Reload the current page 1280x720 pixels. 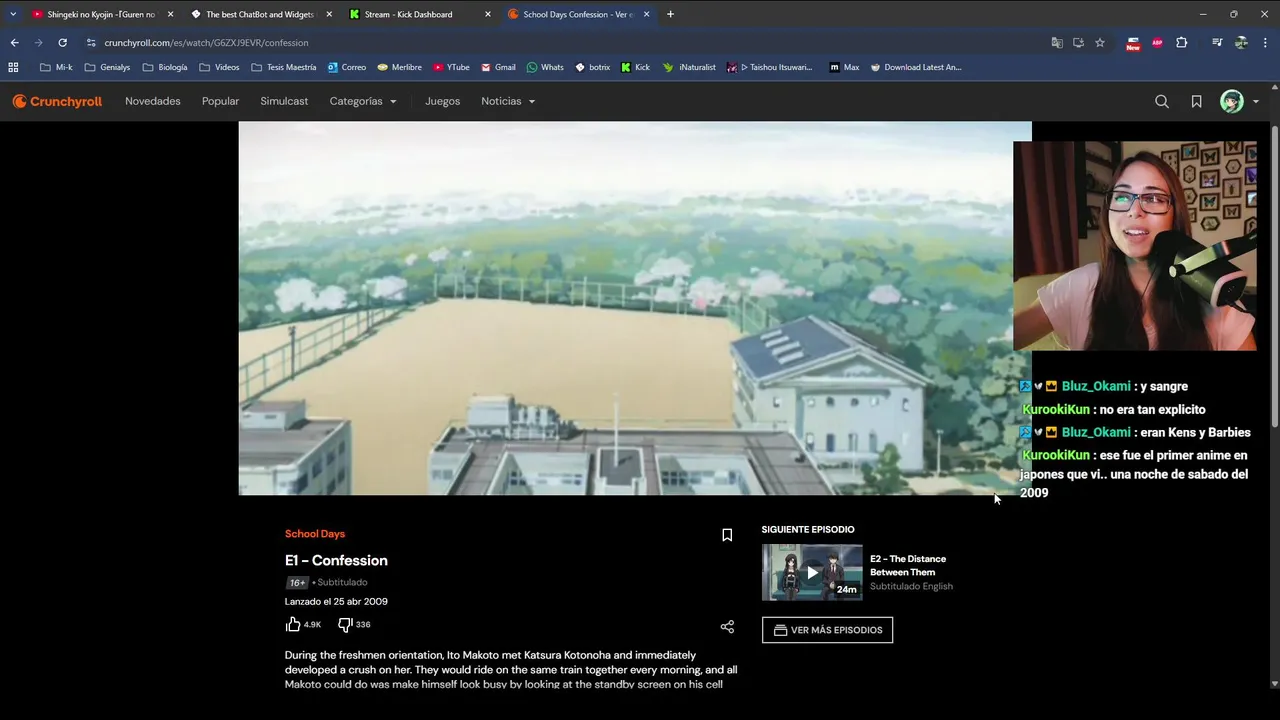click(62, 42)
